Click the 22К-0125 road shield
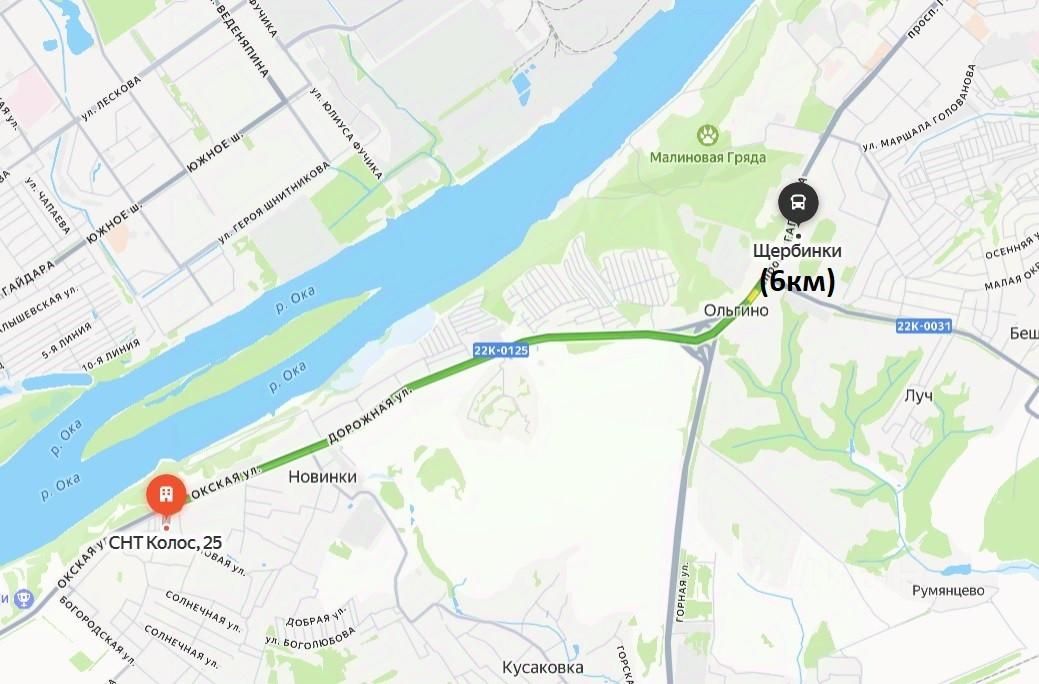Image resolution: width=1039 pixels, height=684 pixels. (x=501, y=349)
